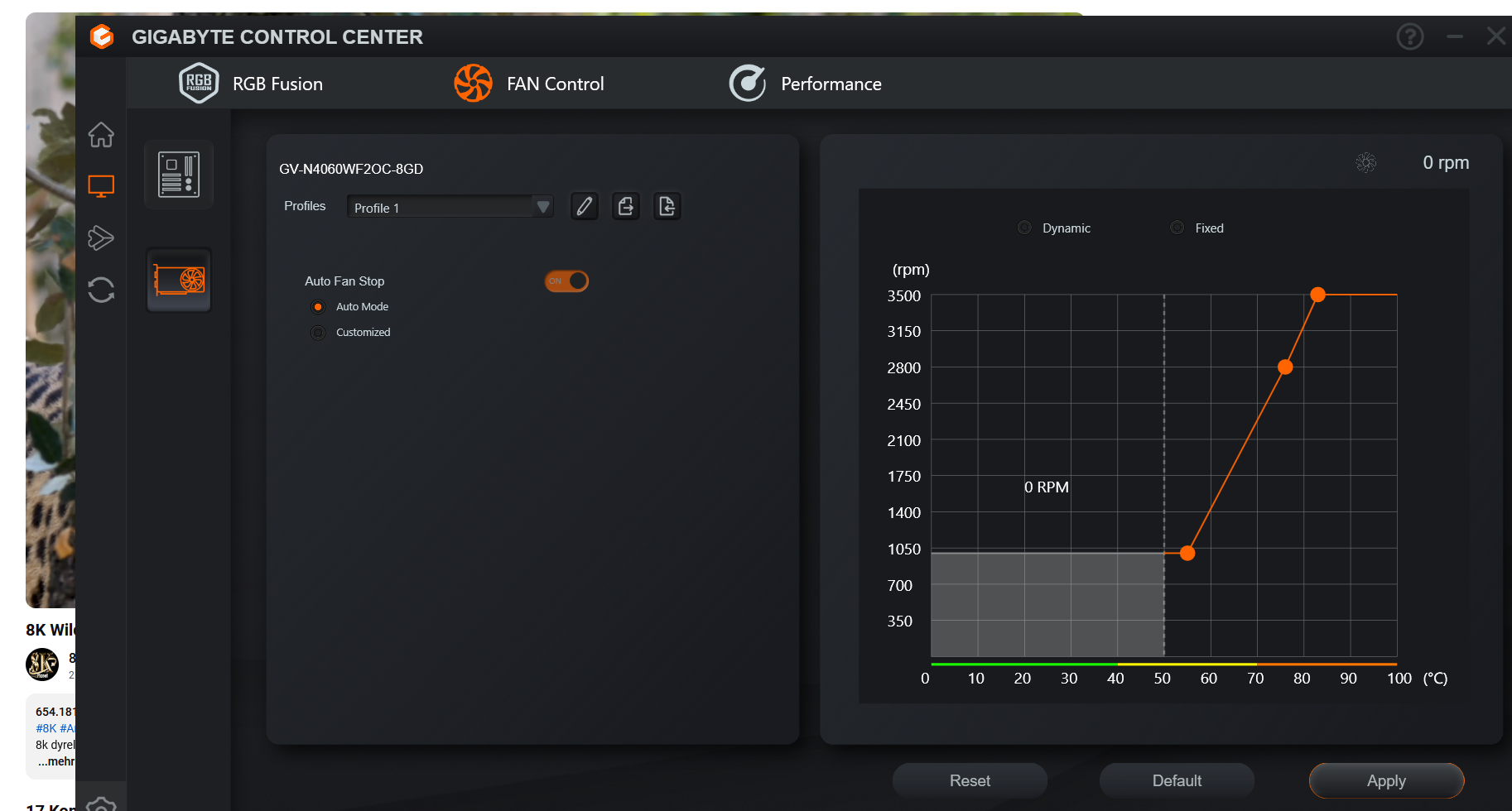
Task: Click the fan speed icon beside 0 rpm
Action: 1366,162
